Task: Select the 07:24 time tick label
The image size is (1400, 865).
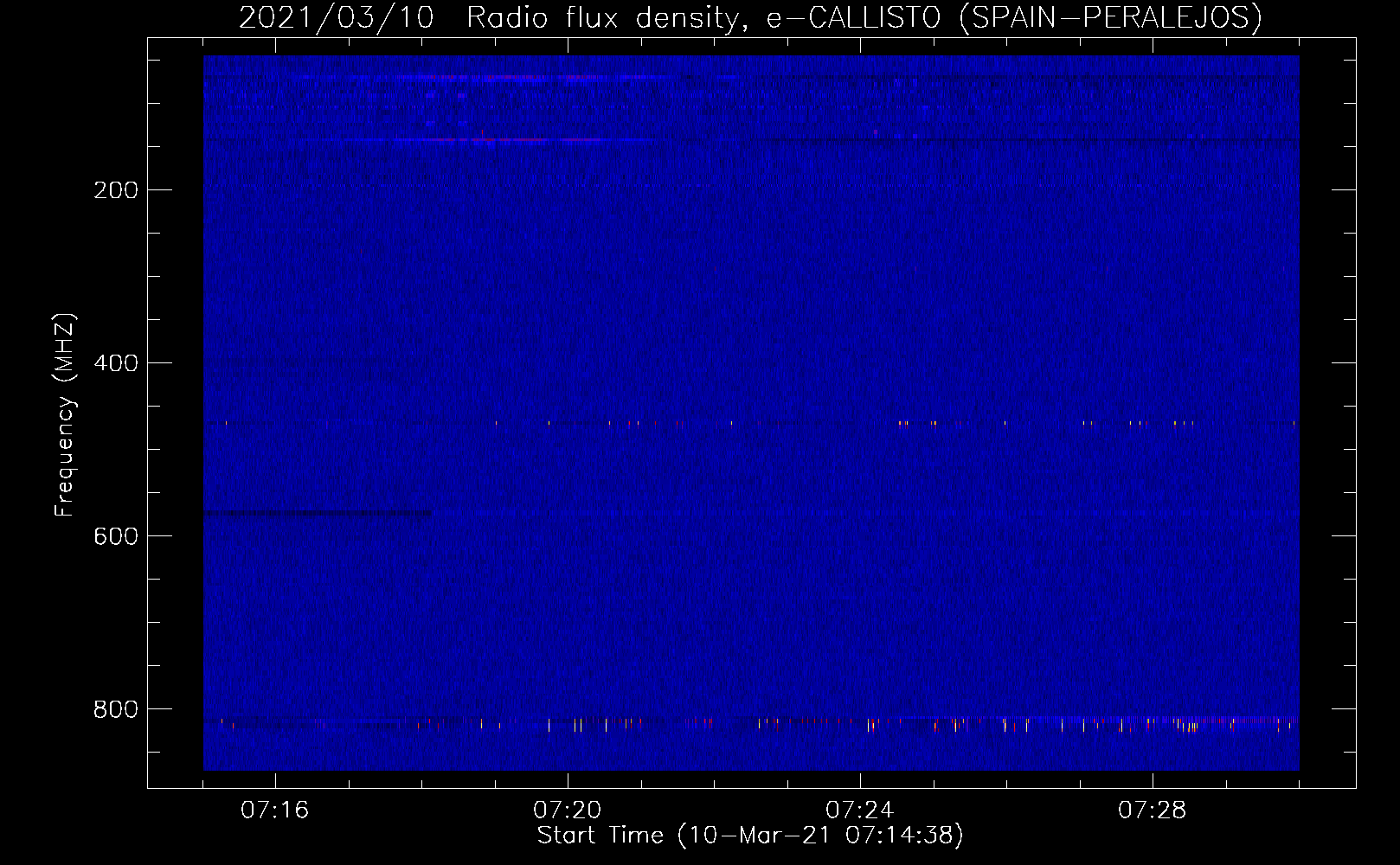Action: pyautogui.click(x=860, y=811)
